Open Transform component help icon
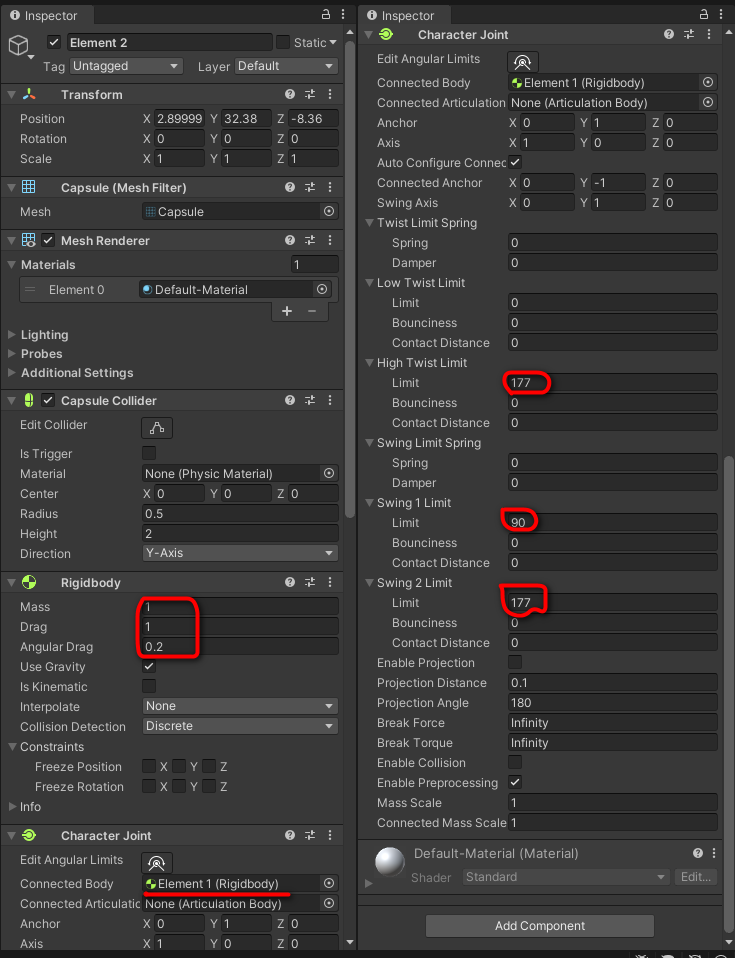Screen dimensions: 735x958 pyautogui.click(x=290, y=94)
